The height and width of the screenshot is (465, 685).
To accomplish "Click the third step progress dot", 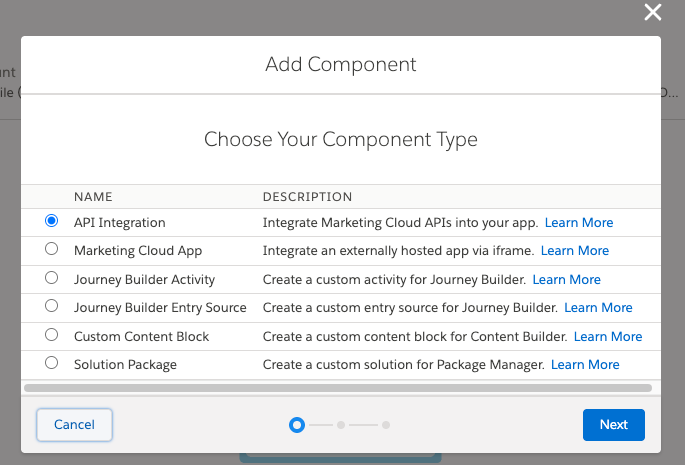I will (x=386, y=425).
